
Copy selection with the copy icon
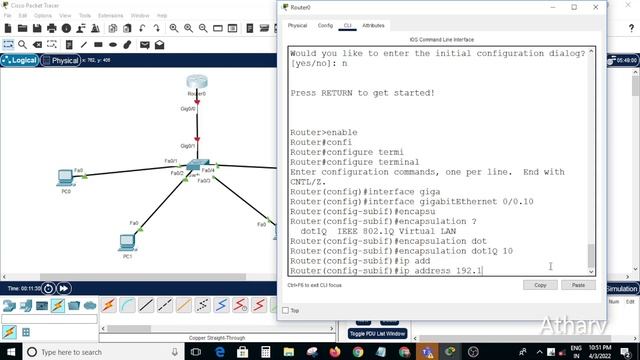click(113, 28)
